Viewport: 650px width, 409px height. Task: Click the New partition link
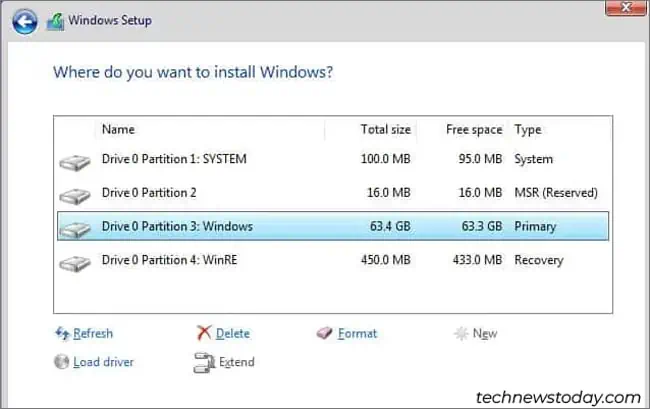click(x=485, y=333)
